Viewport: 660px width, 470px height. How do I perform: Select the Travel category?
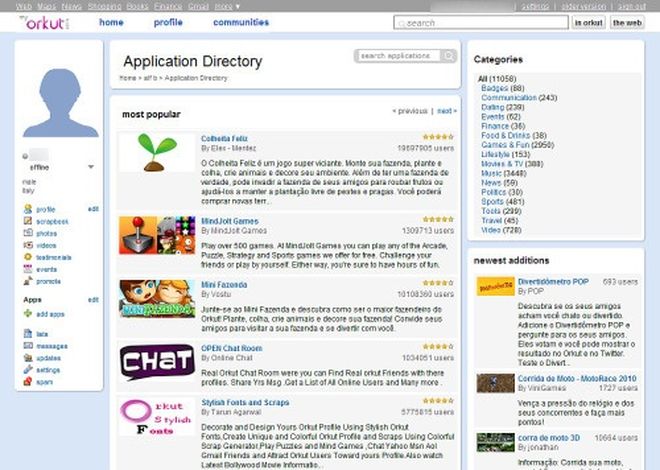click(491, 220)
